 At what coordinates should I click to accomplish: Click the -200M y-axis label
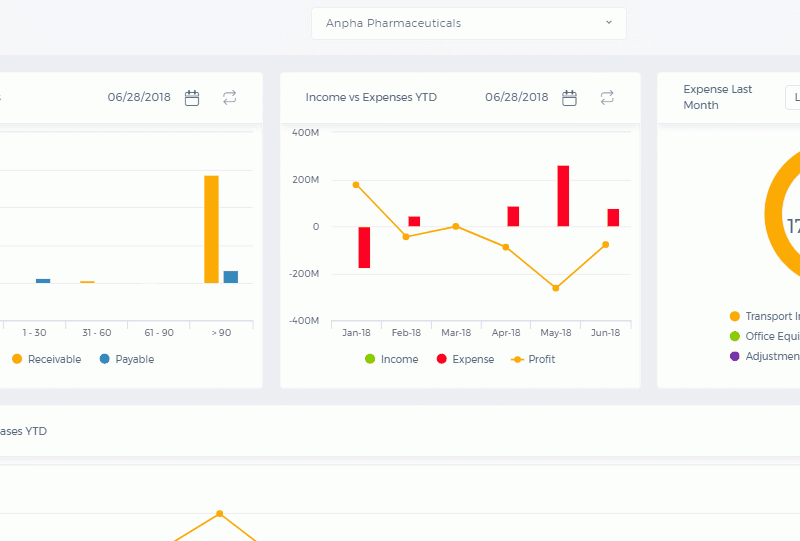(x=304, y=274)
